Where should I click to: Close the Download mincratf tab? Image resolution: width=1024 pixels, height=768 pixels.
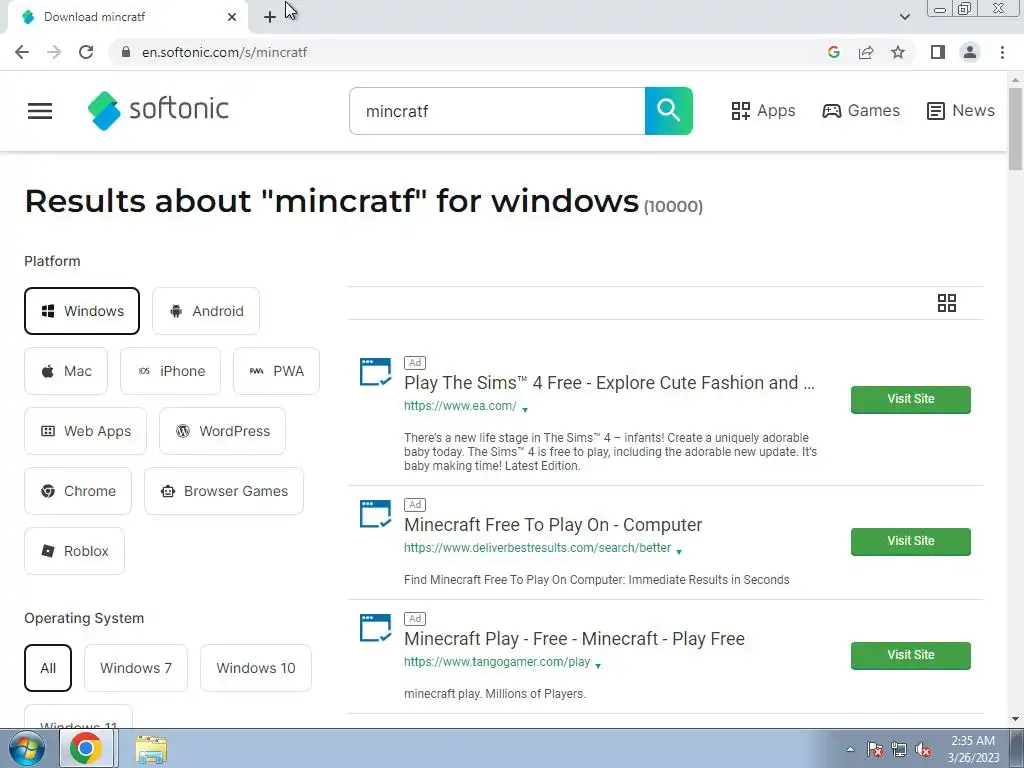click(x=232, y=17)
